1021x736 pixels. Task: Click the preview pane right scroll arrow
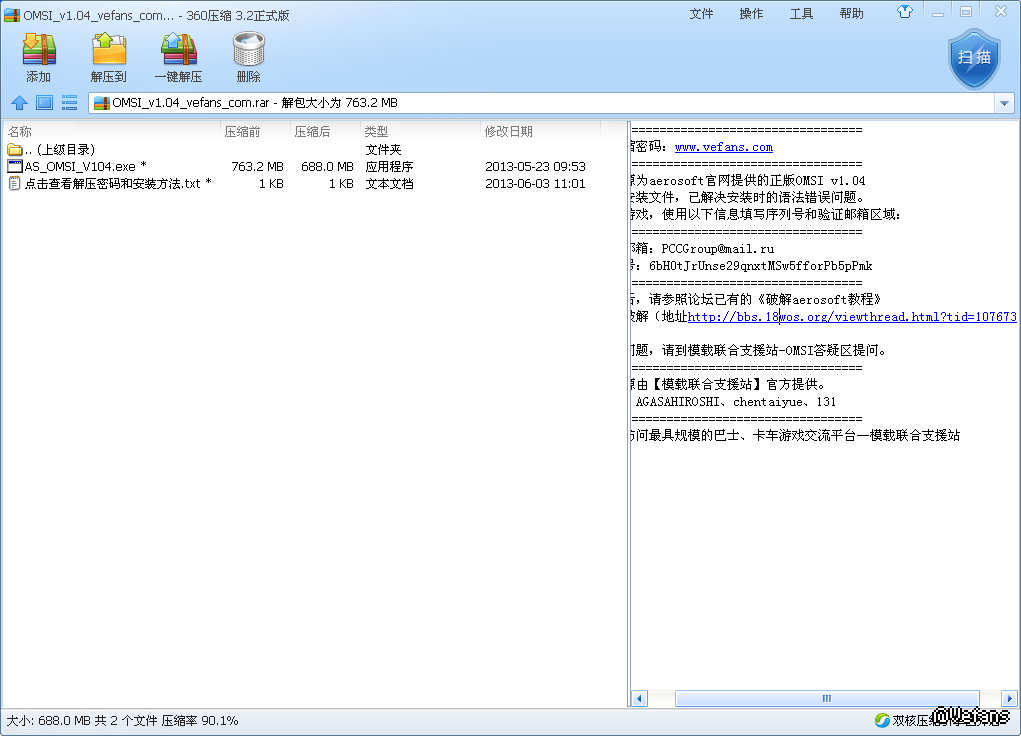point(1009,698)
